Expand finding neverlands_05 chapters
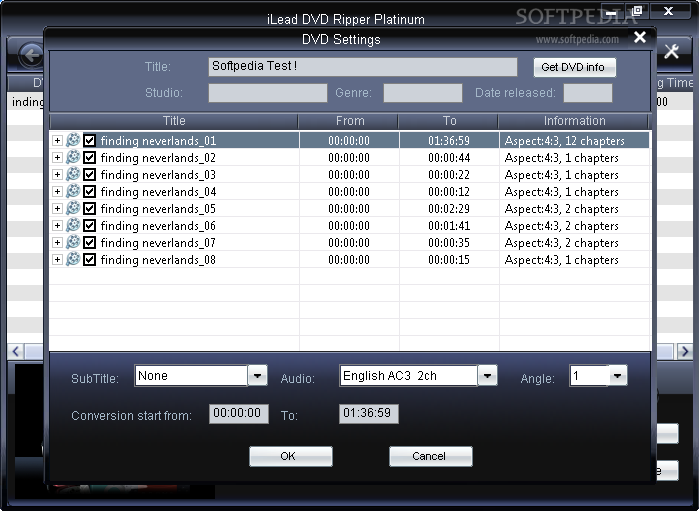 pyautogui.click(x=57, y=208)
